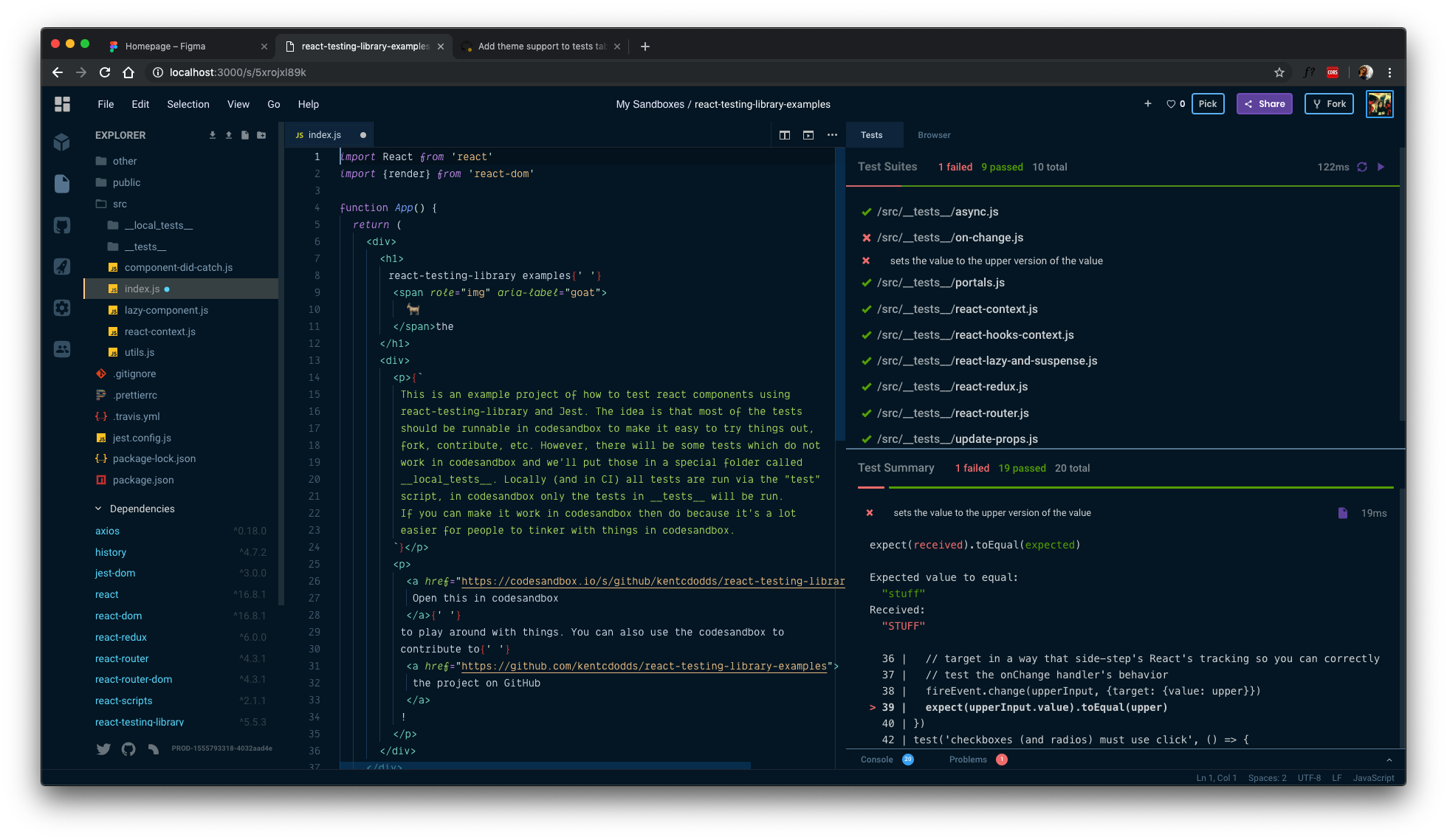This screenshot has width=1447, height=840.
Task: Open the Sandbox Info cube icon
Action: tap(62, 142)
